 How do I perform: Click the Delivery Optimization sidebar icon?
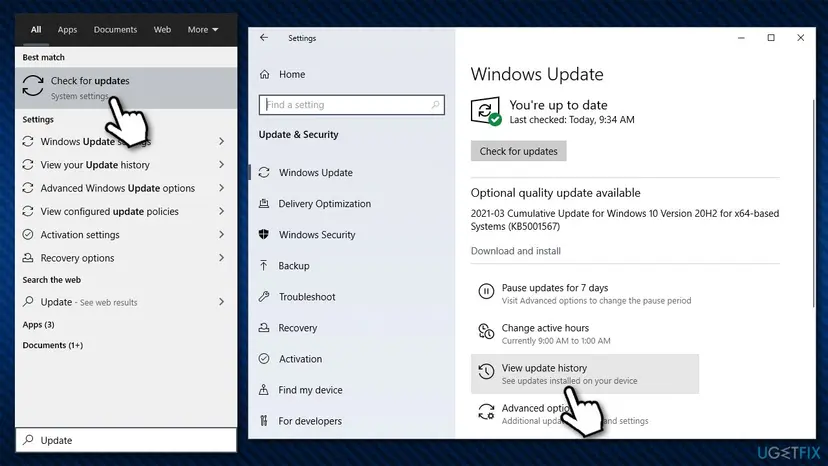pyautogui.click(x=264, y=203)
